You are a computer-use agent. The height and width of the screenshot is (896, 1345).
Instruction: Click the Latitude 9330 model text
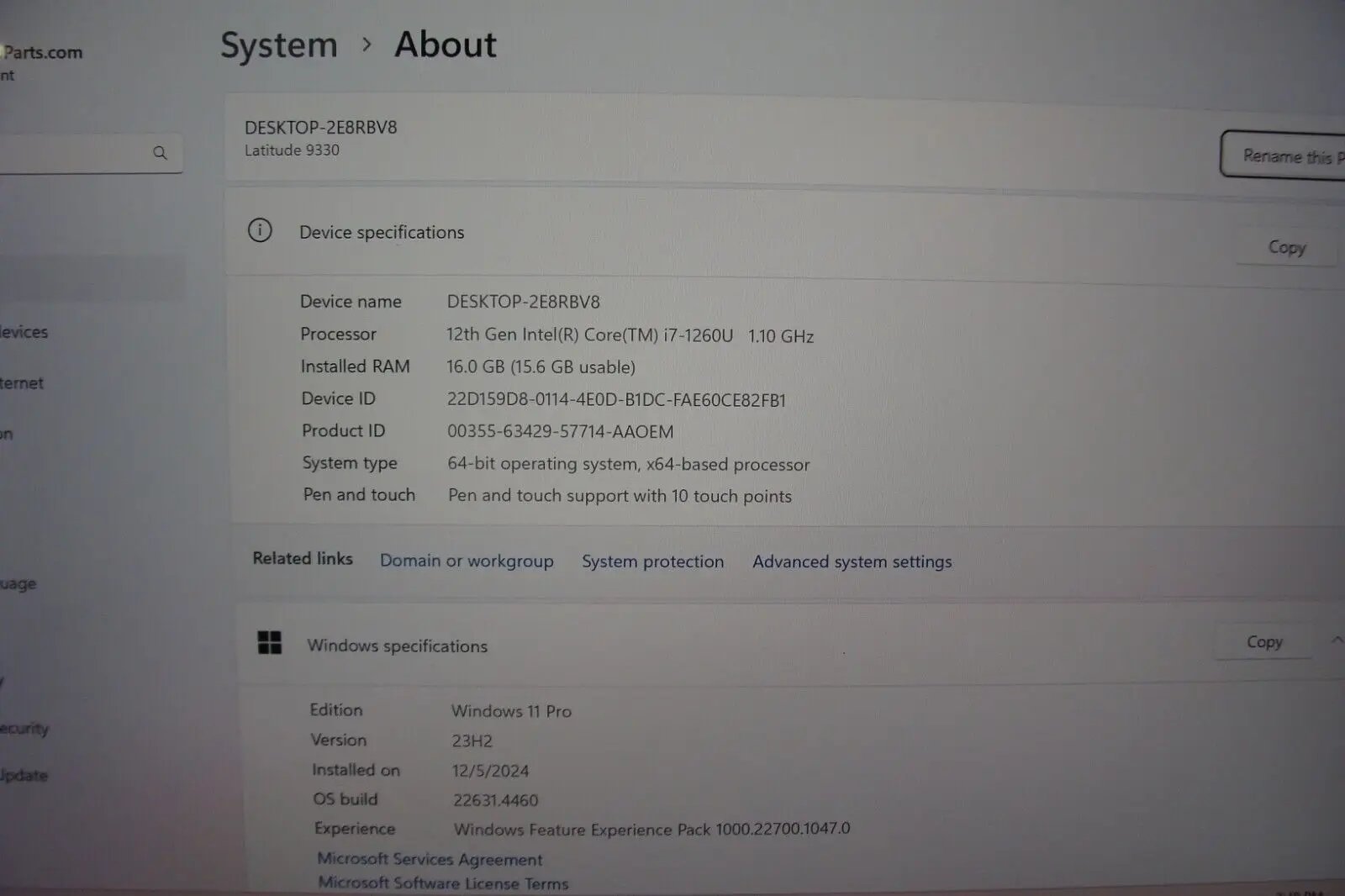pyautogui.click(x=292, y=150)
